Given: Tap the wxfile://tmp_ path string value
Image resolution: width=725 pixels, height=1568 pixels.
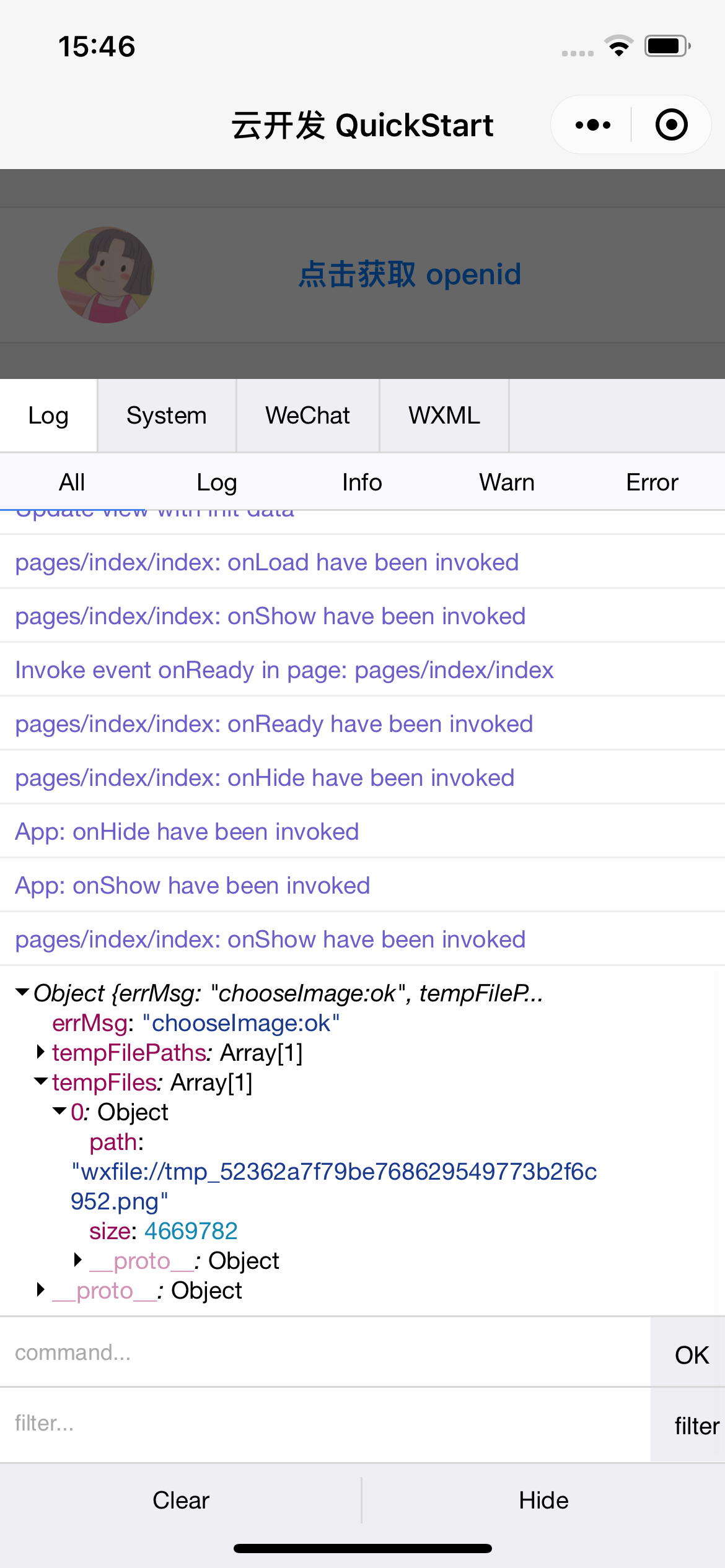Looking at the screenshot, I should click(334, 1186).
